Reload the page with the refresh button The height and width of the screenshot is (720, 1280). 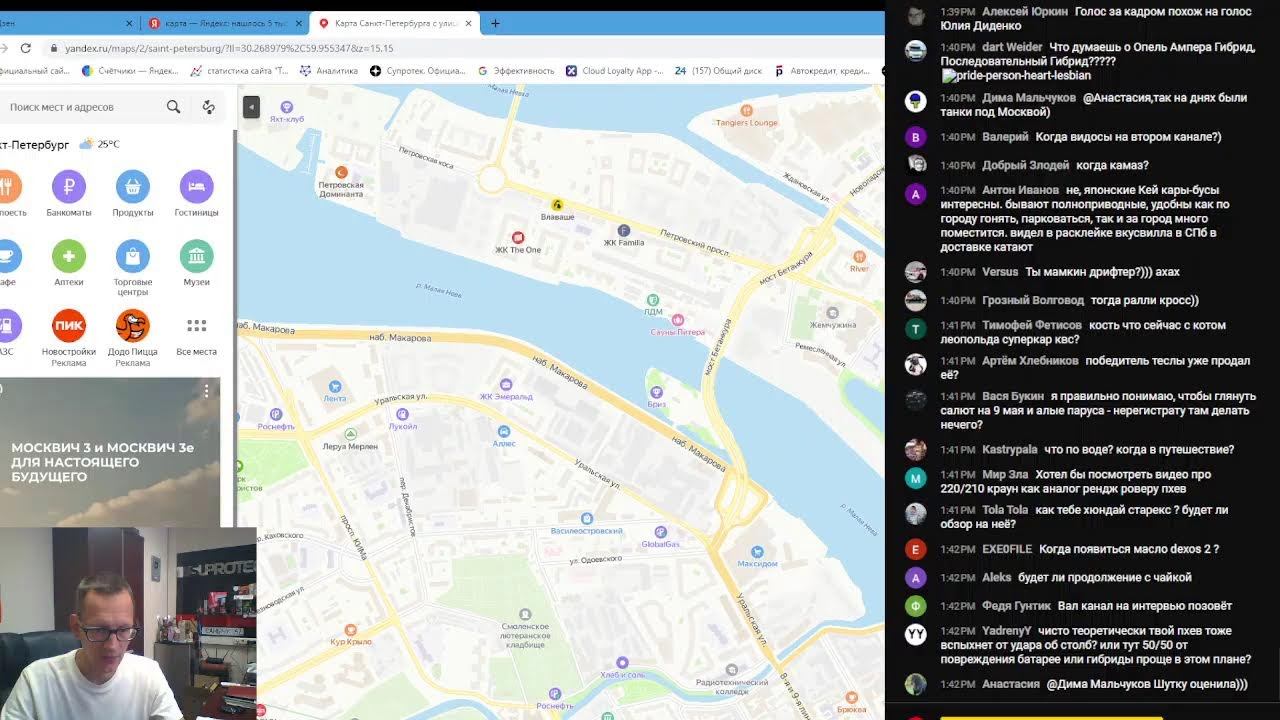[26, 48]
